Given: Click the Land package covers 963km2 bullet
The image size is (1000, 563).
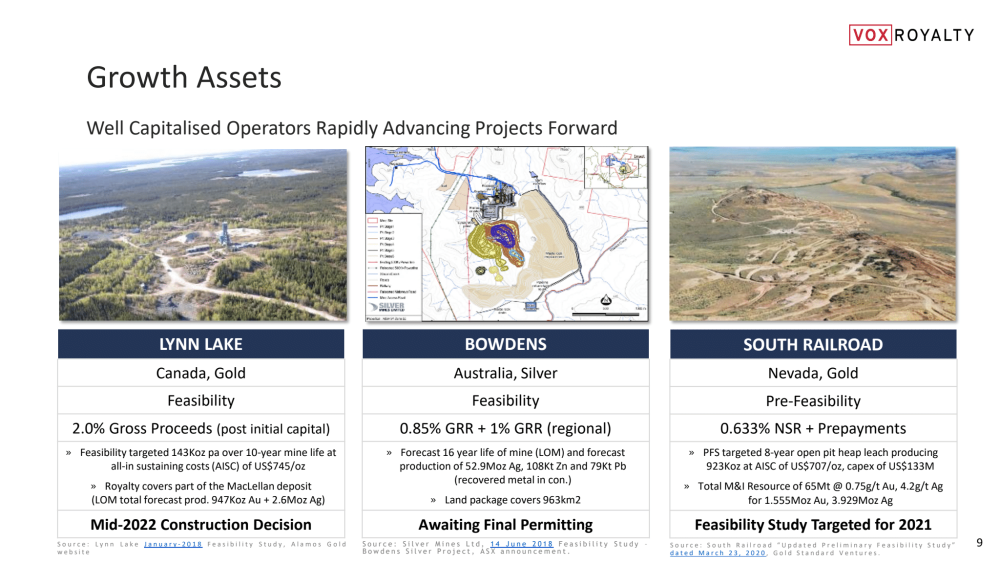Looking at the screenshot, I should click(x=506, y=500).
